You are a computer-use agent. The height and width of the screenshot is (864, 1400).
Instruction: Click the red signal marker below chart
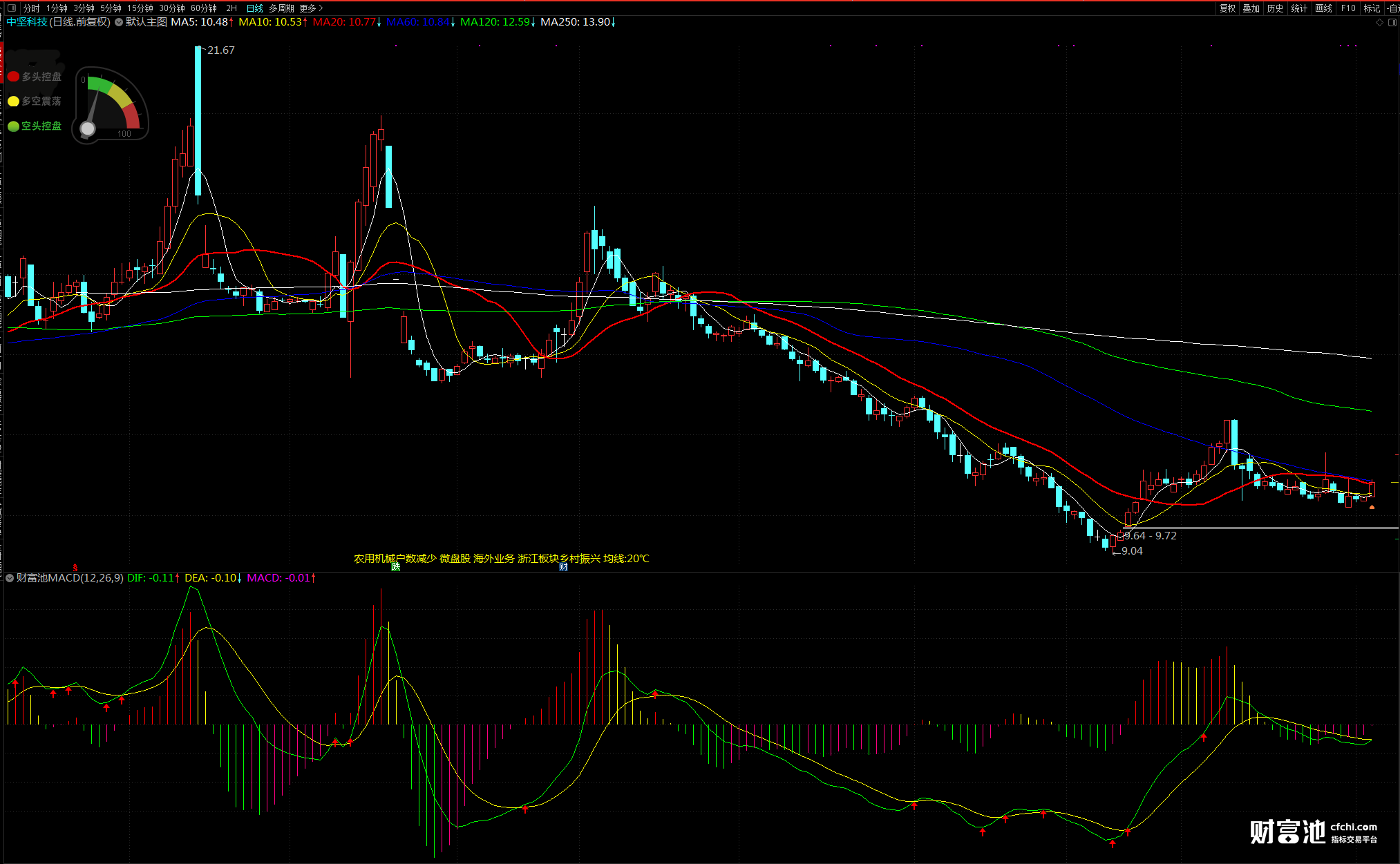pos(75,568)
